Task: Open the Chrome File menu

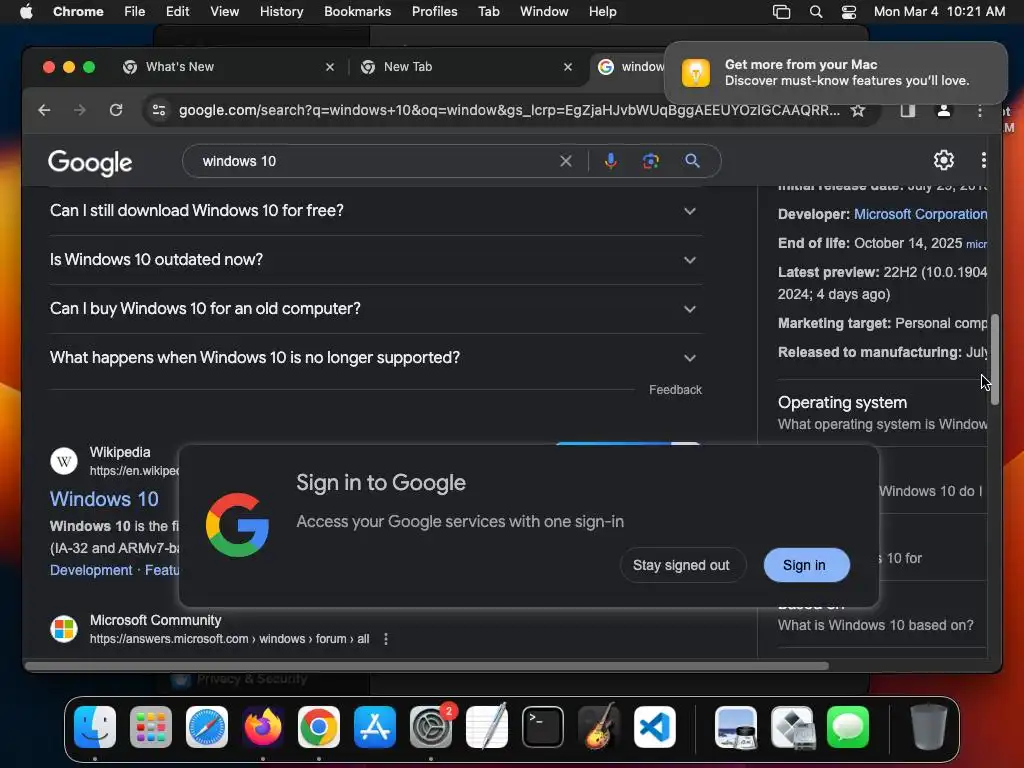Action: click(x=135, y=12)
